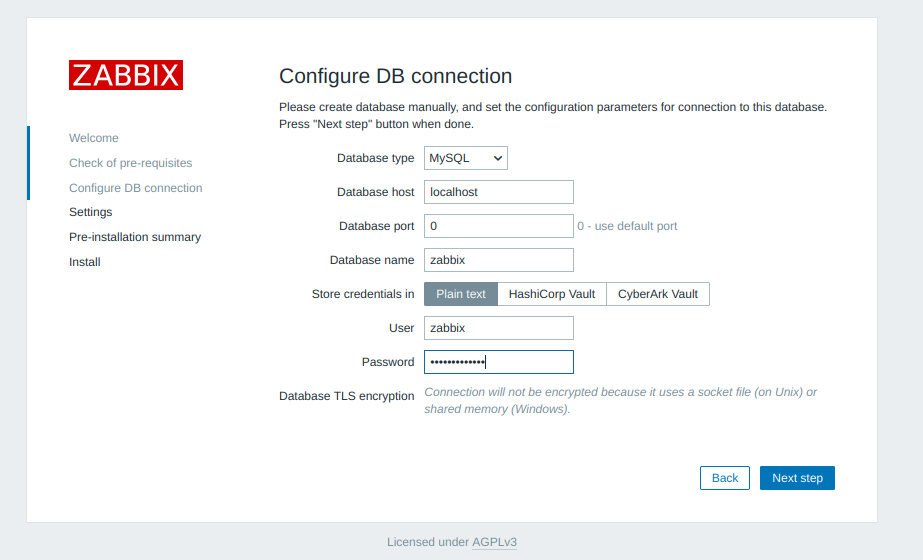The image size is (923, 560).
Task: Go to Welcome step in sidebar
Action: [x=94, y=138]
